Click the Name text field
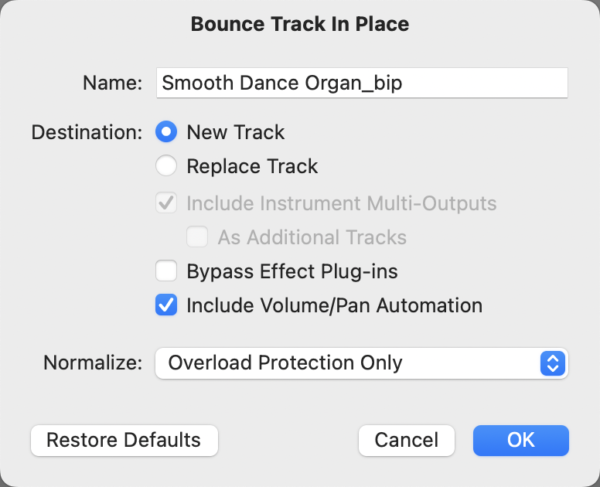Screen dimensions: 600x487 (361, 84)
